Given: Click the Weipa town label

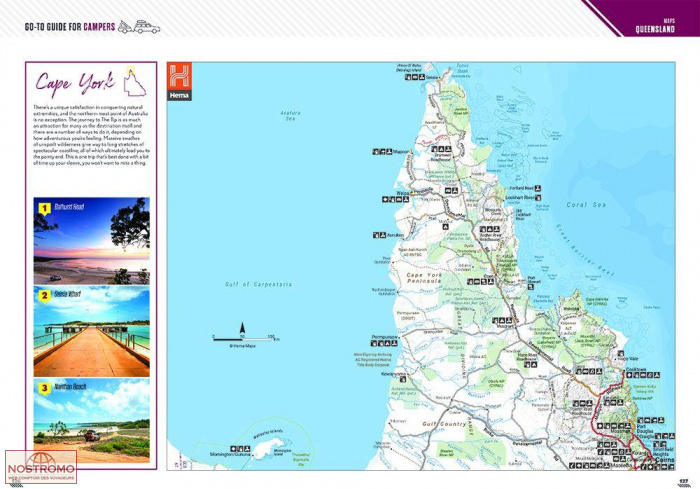Looking at the screenshot, I should click(403, 194).
